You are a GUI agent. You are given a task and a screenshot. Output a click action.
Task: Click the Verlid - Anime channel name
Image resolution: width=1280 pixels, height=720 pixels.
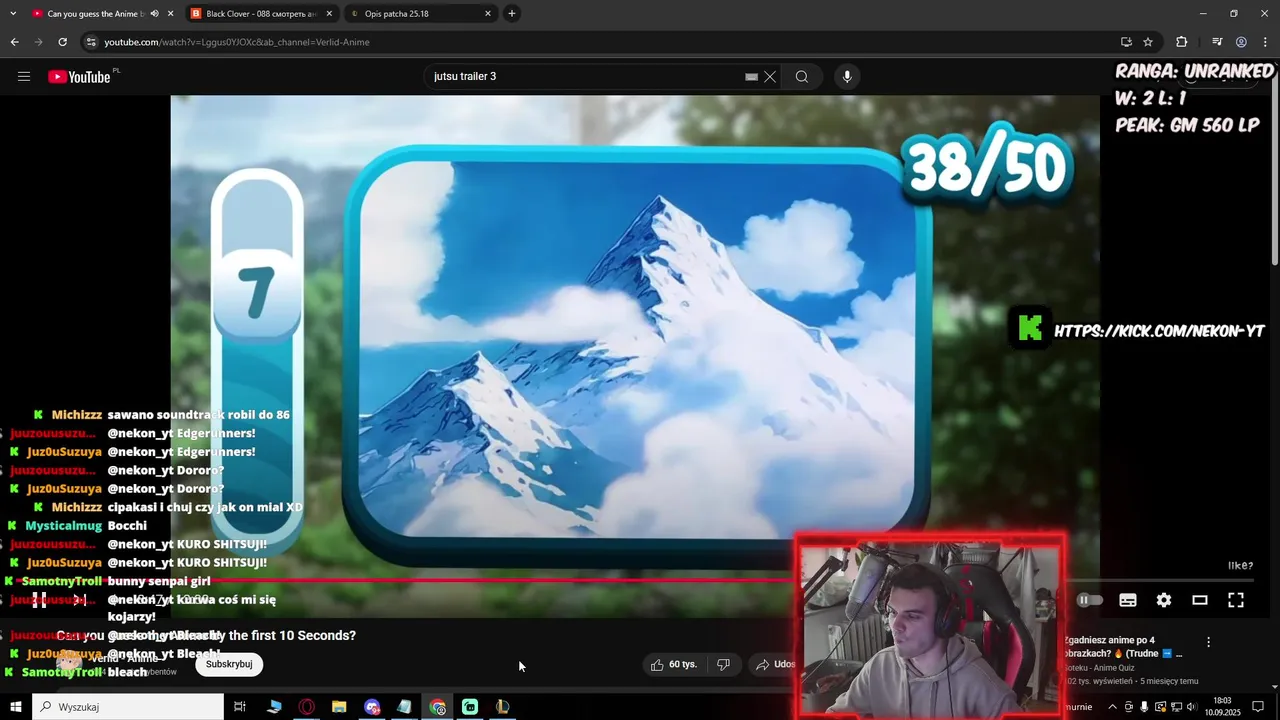tap(124, 658)
